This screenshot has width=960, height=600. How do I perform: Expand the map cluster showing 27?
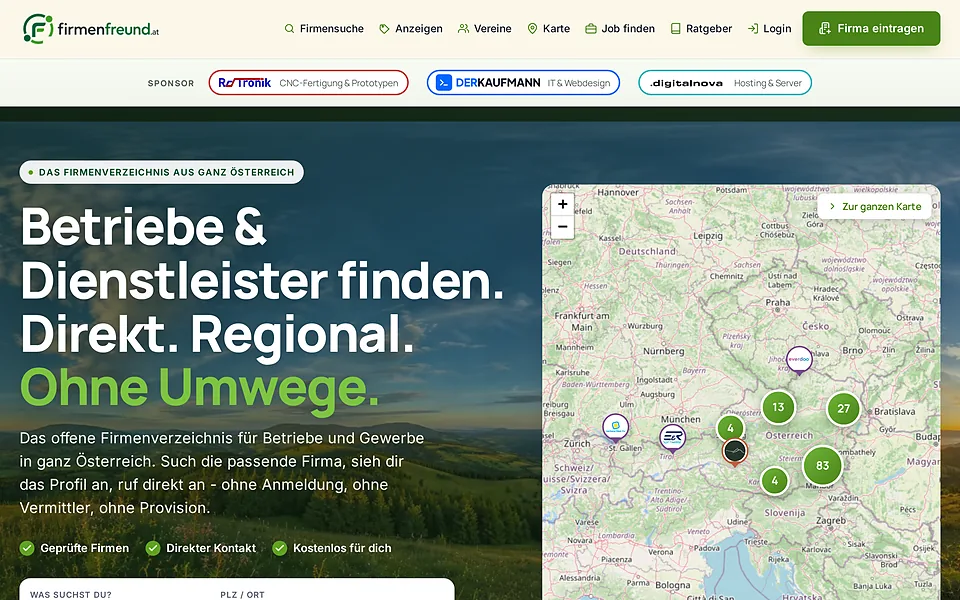coord(844,408)
